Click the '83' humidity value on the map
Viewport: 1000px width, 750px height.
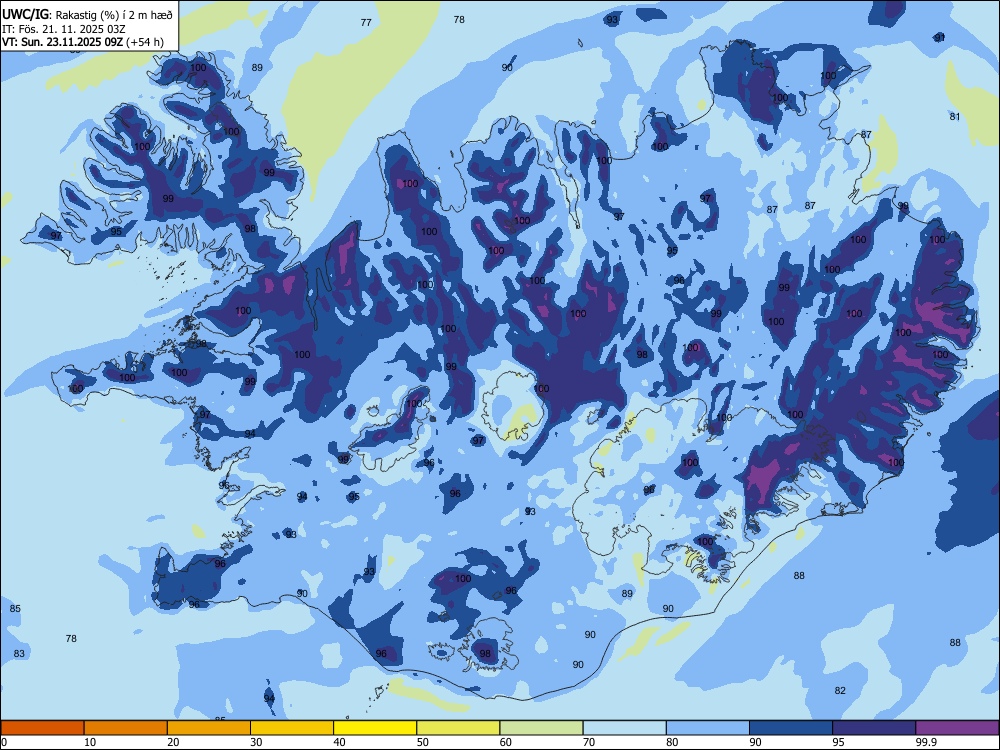(x=19, y=653)
